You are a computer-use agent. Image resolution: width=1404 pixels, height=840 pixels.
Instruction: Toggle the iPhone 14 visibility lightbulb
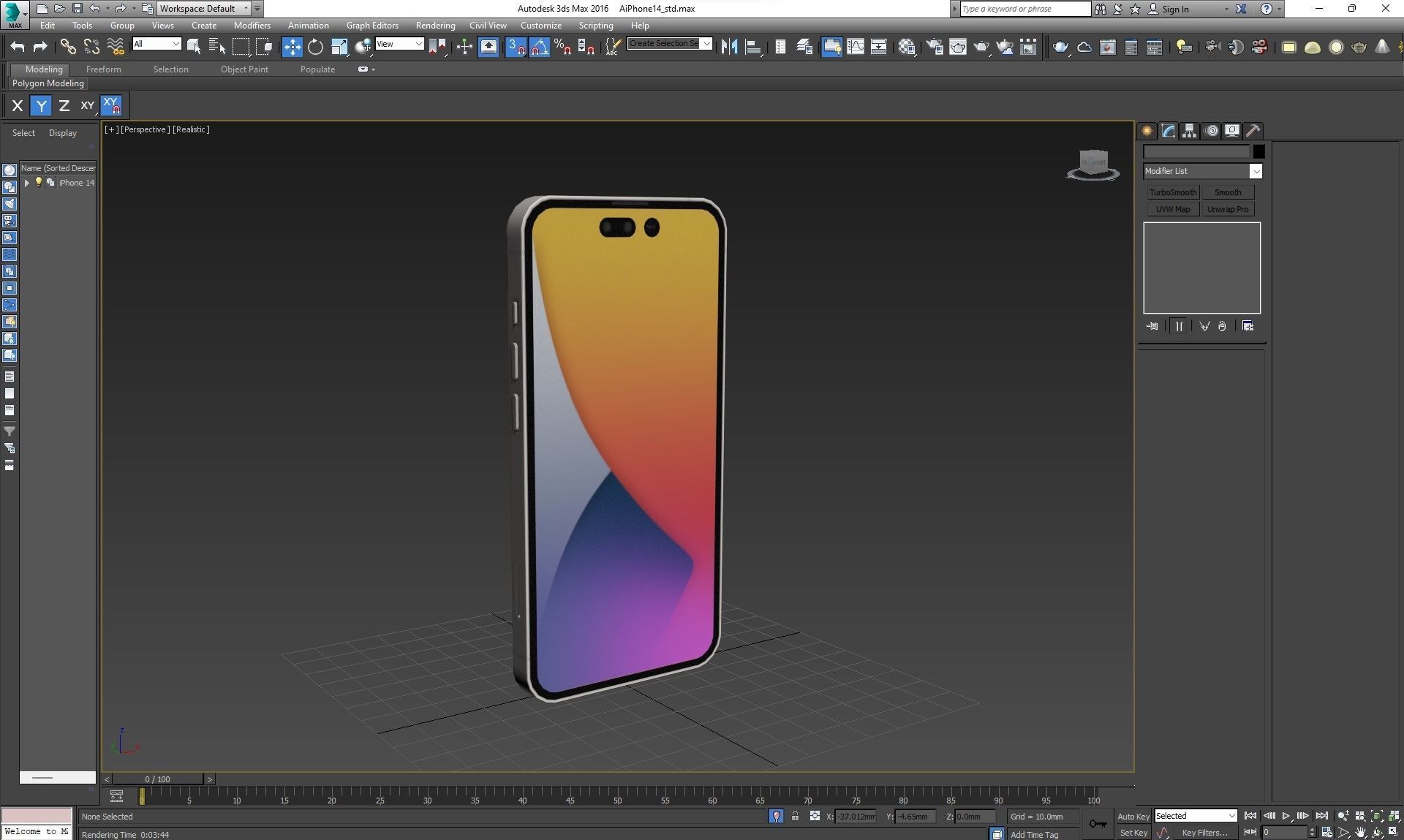[39, 183]
